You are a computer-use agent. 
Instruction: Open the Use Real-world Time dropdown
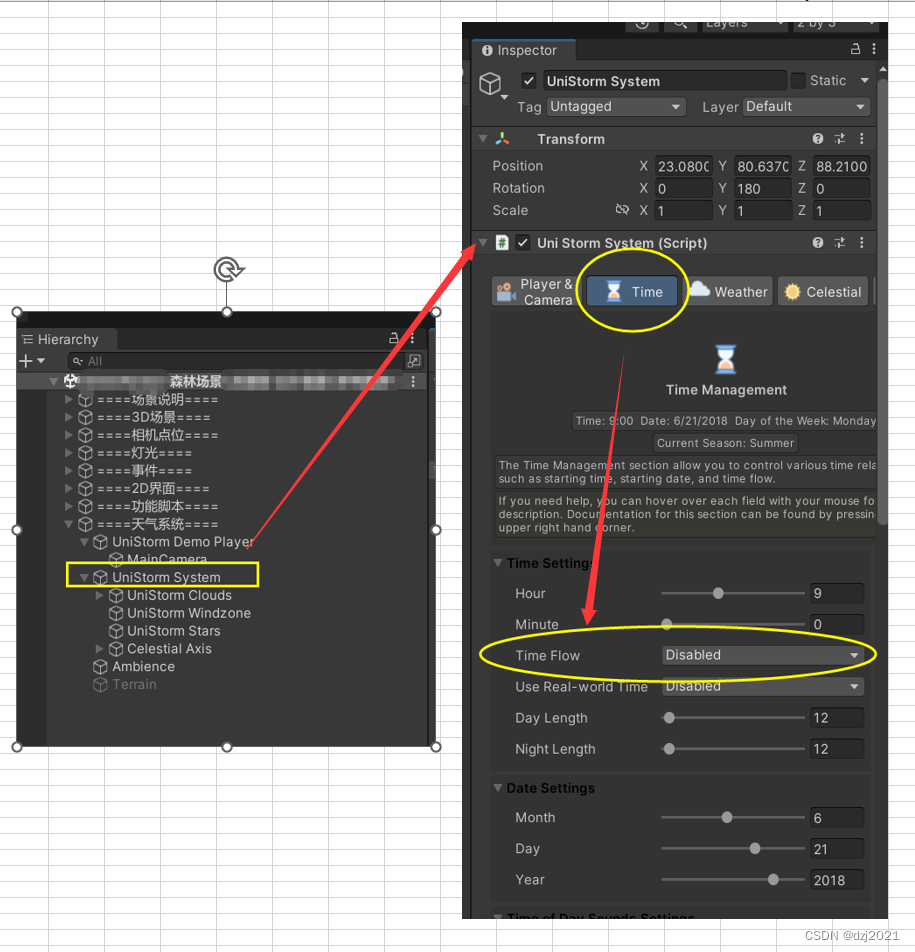click(x=763, y=686)
